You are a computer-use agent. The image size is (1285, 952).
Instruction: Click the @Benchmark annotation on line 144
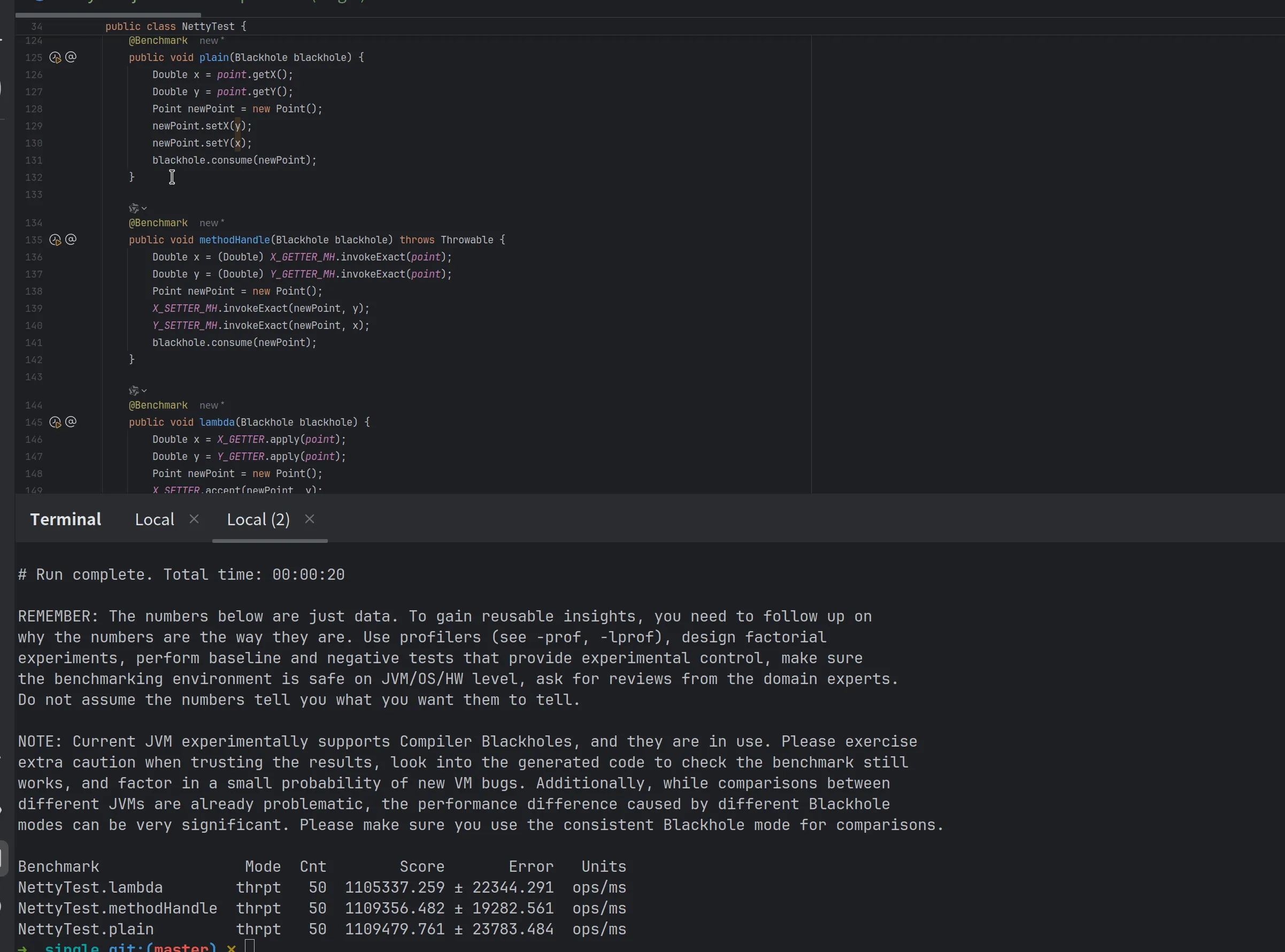click(x=158, y=406)
